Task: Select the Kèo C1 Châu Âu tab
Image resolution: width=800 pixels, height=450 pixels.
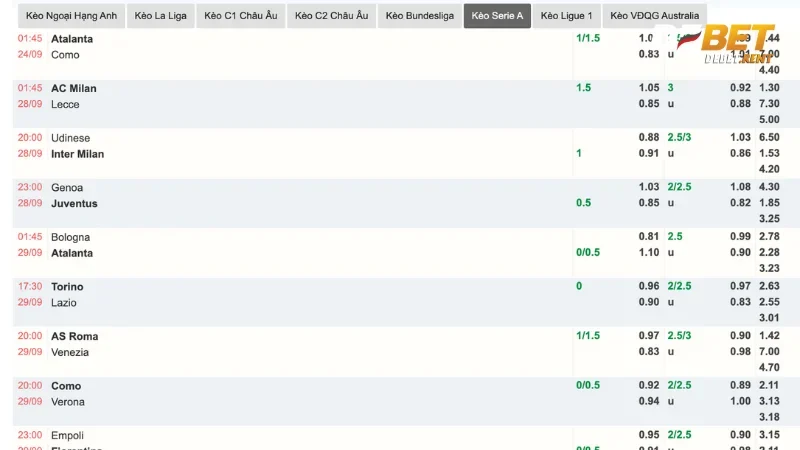Action: (241, 16)
